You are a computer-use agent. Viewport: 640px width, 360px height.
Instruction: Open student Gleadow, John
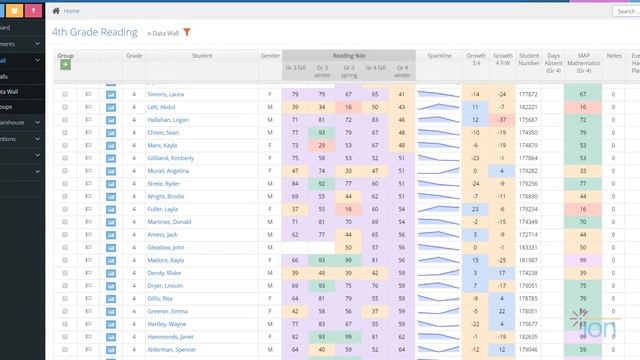(166, 247)
